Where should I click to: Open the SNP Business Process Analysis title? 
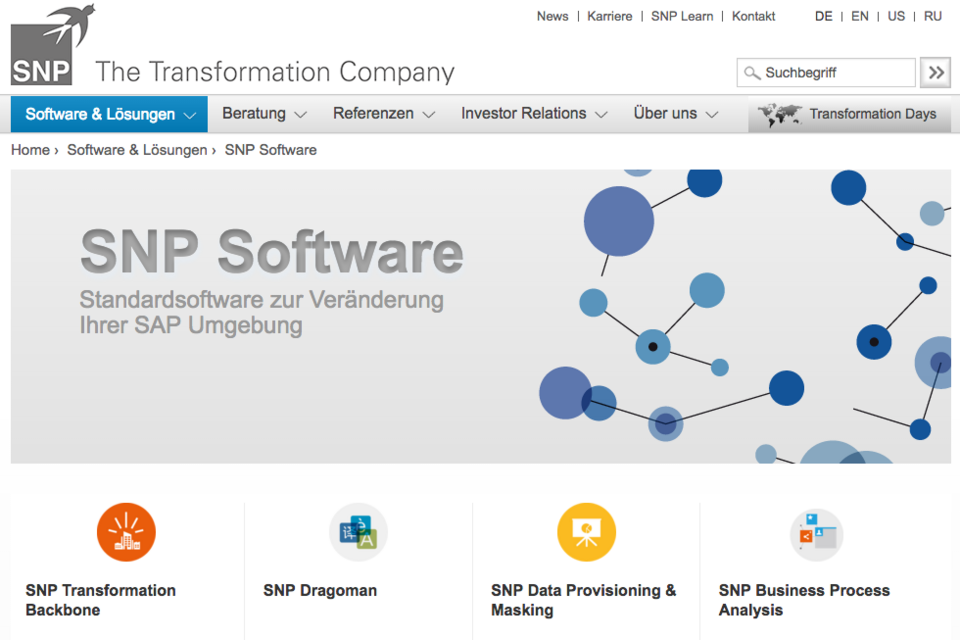click(x=804, y=600)
